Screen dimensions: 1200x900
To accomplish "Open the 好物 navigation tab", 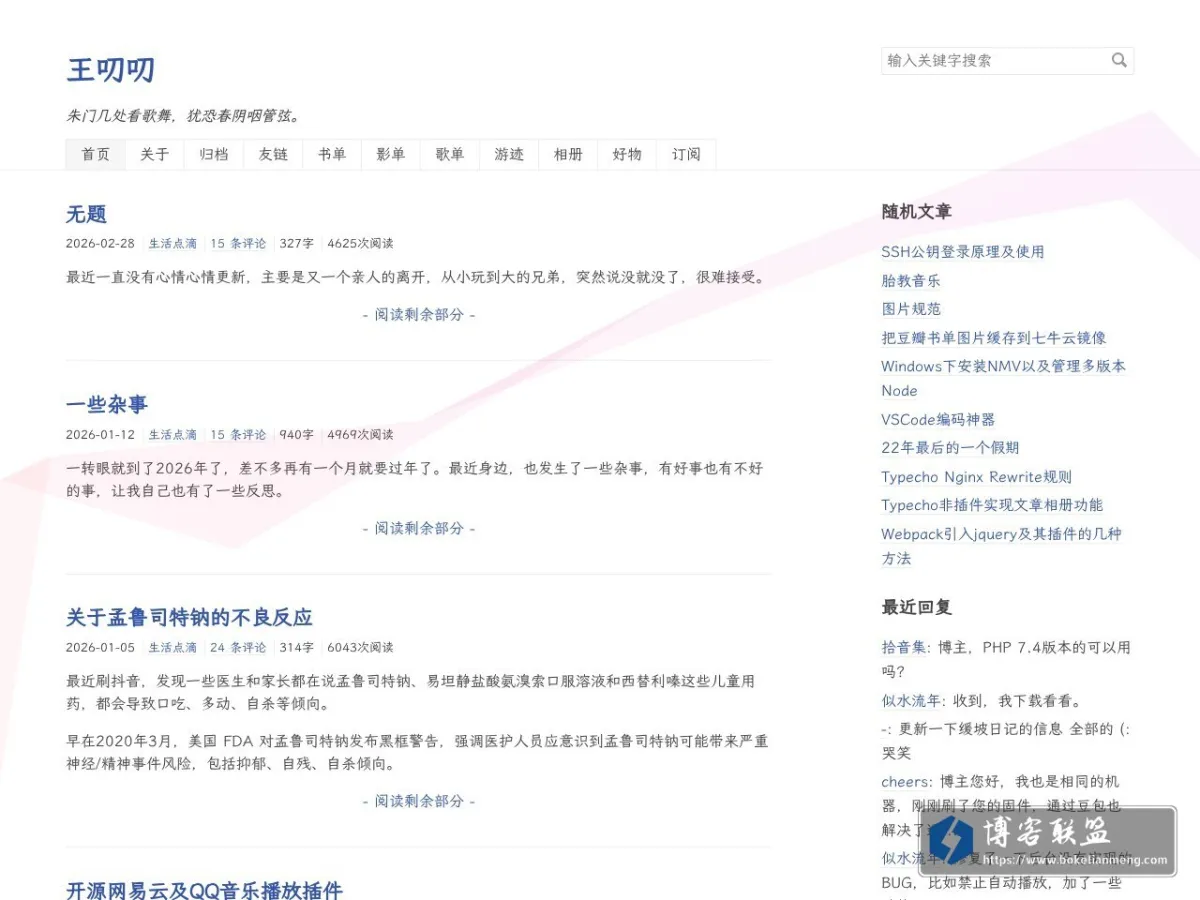I will 627,154.
